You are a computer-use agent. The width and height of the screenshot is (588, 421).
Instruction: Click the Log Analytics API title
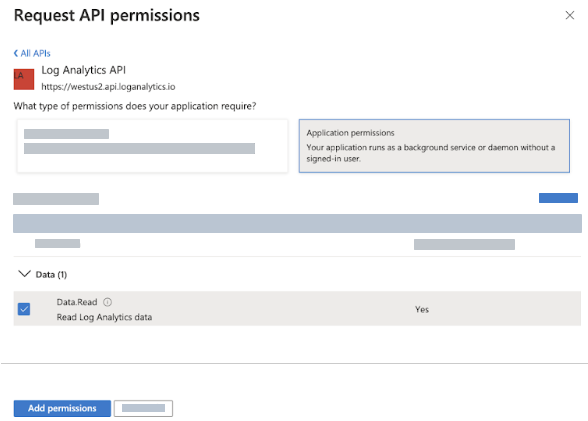click(83, 70)
